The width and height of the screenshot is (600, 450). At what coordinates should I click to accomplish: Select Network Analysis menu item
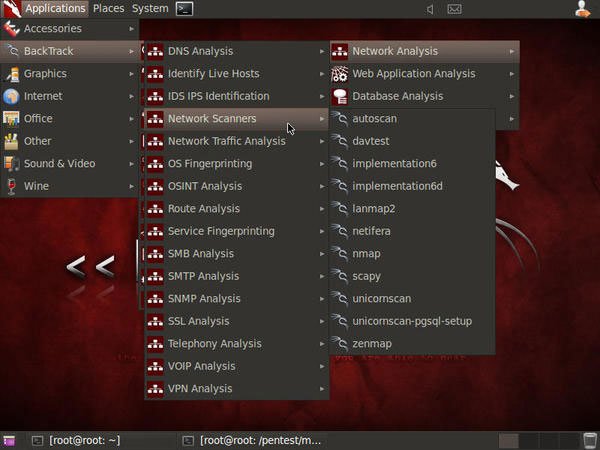425,51
